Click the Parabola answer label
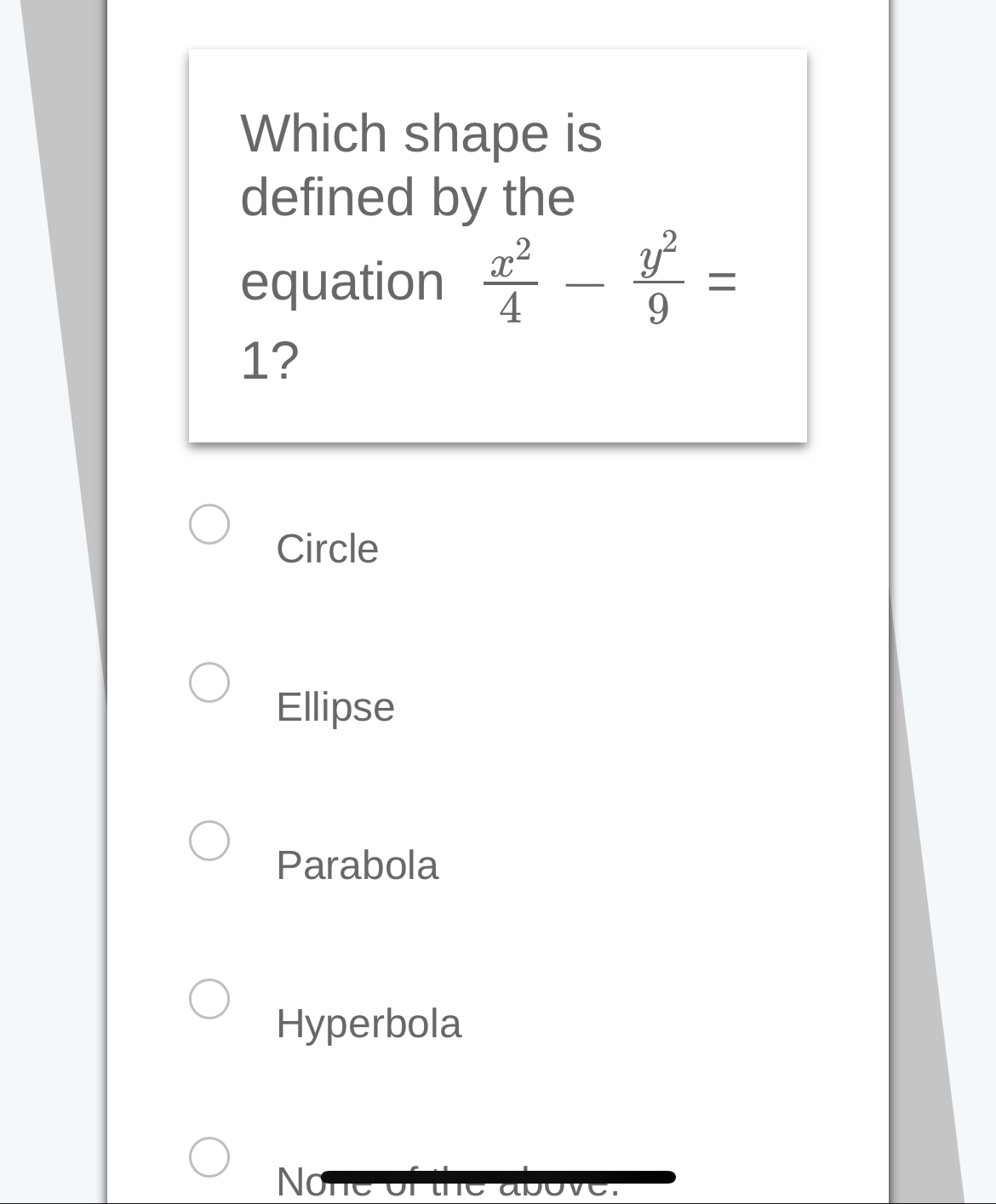The height and width of the screenshot is (1204, 996). coord(358,865)
